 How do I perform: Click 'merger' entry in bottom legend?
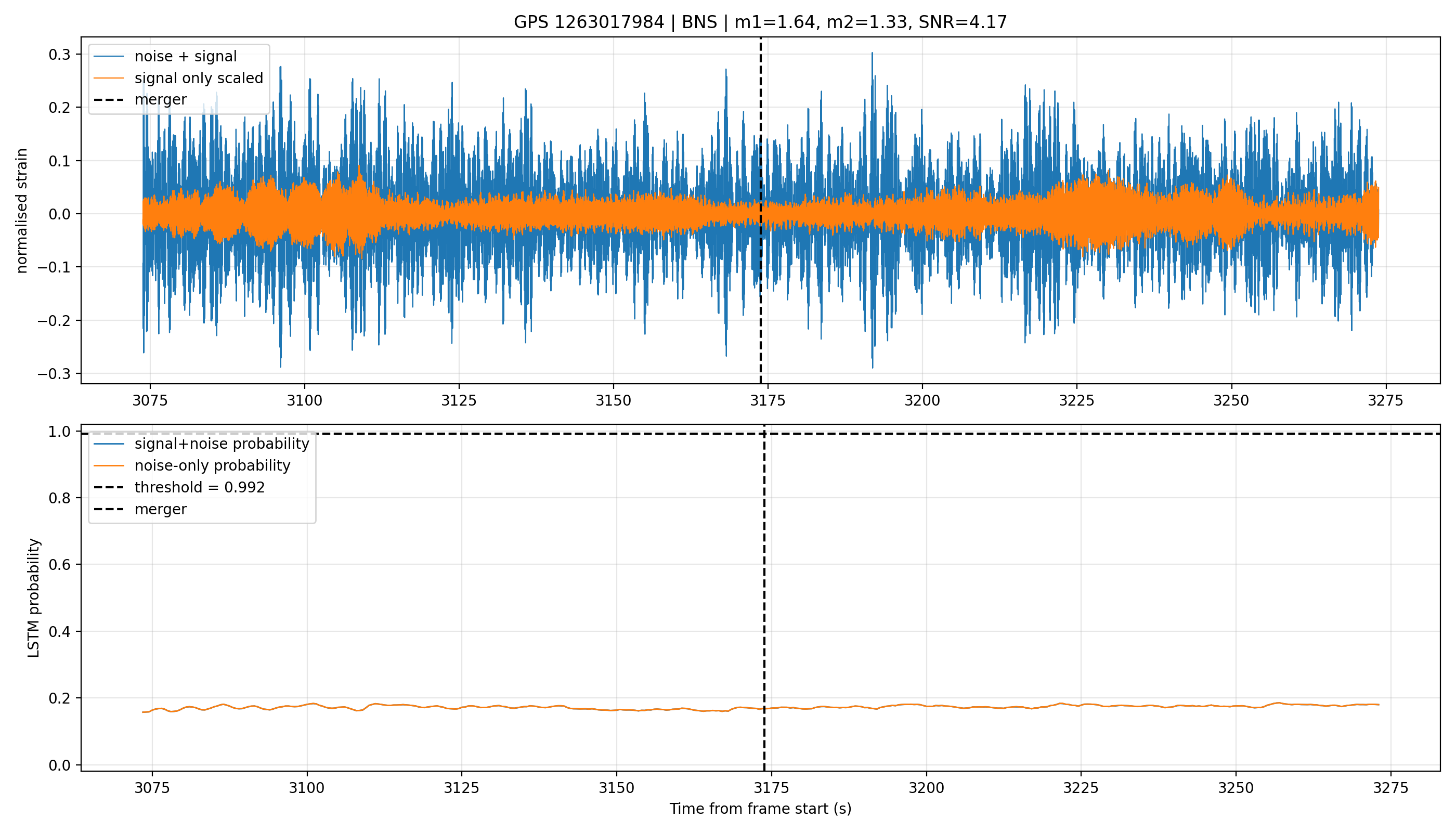(x=161, y=509)
